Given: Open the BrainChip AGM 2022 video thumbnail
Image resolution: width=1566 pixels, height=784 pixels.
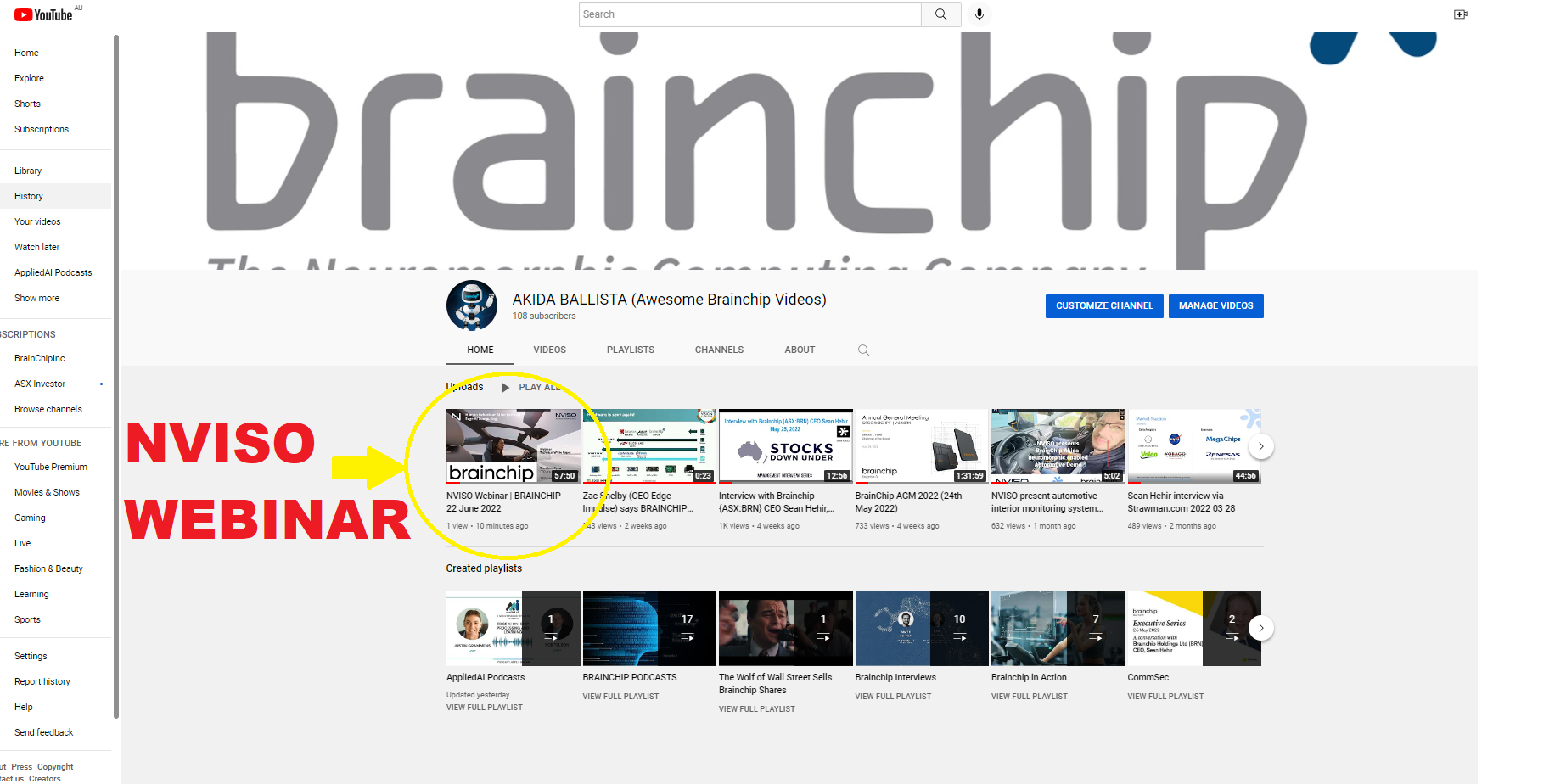Looking at the screenshot, I should 921,446.
